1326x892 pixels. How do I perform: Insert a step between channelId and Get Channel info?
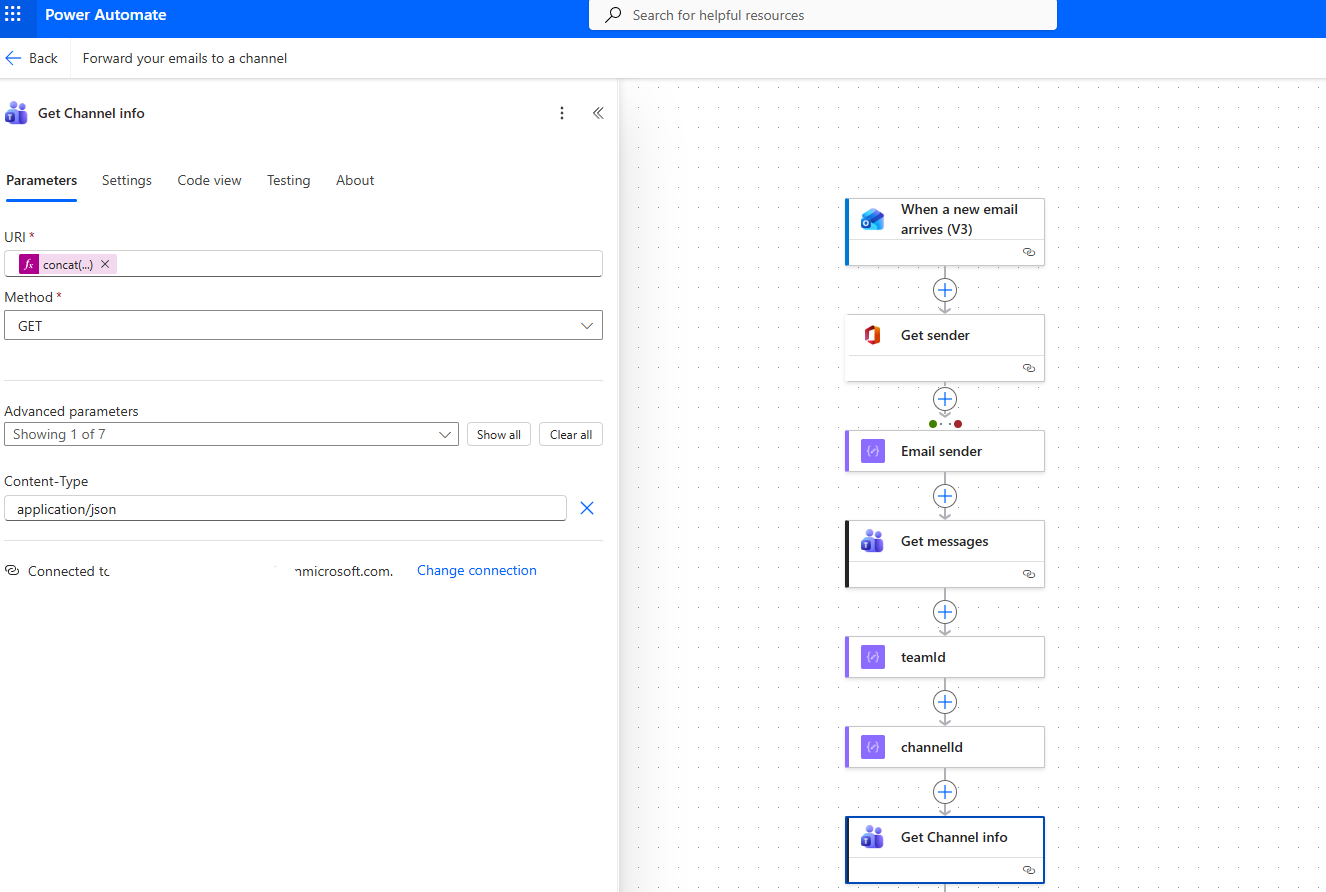tap(944, 792)
